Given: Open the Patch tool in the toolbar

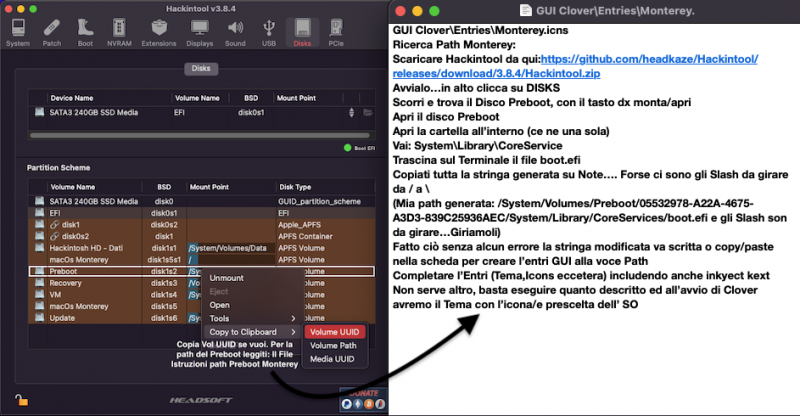Looking at the screenshot, I should 52,33.
